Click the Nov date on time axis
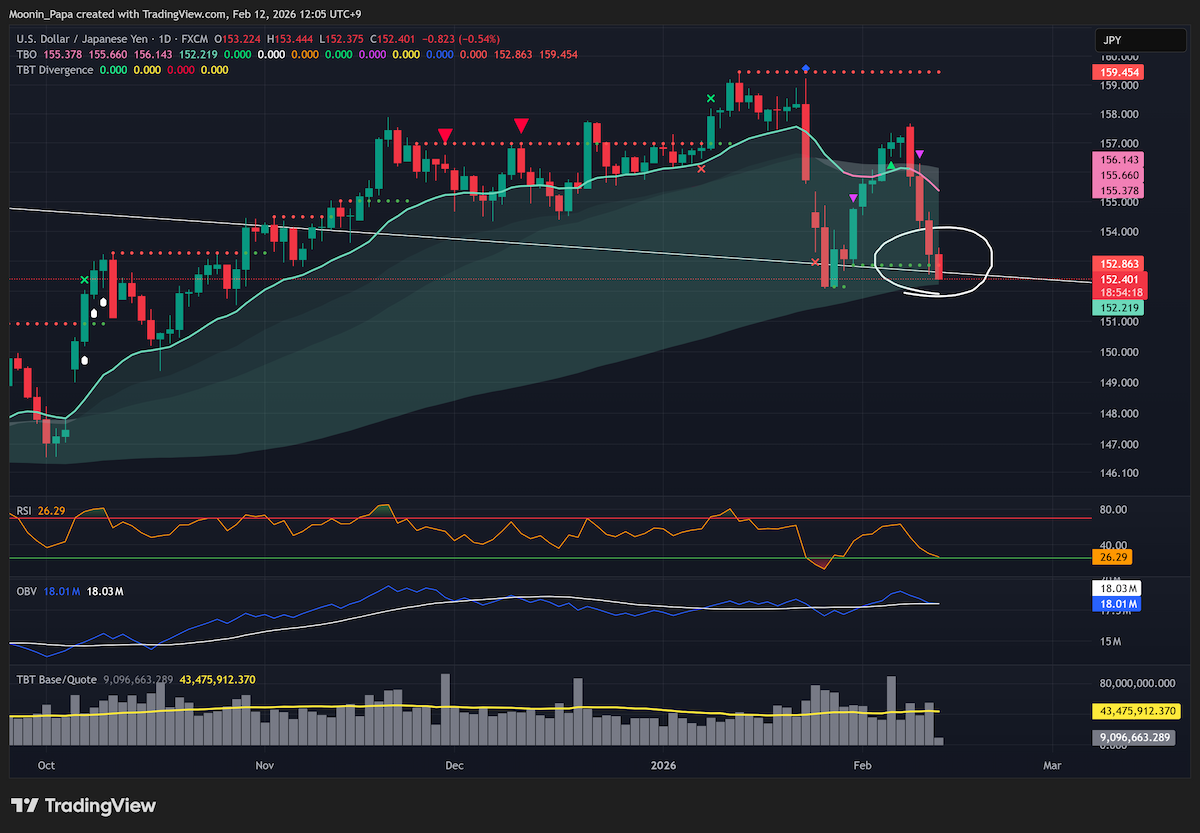 point(265,765)
